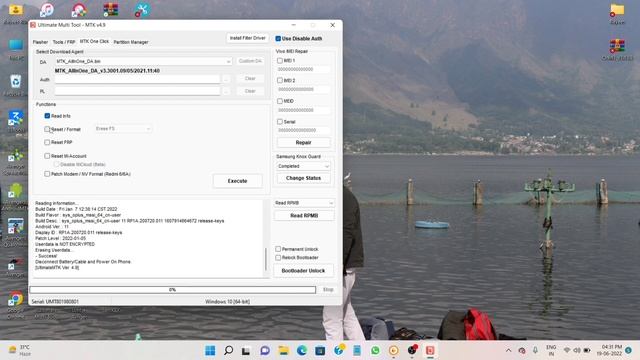The height and width of the screenshot is (360, 640).
Task: Open the Windows Start menu
Action: (210, 350)
